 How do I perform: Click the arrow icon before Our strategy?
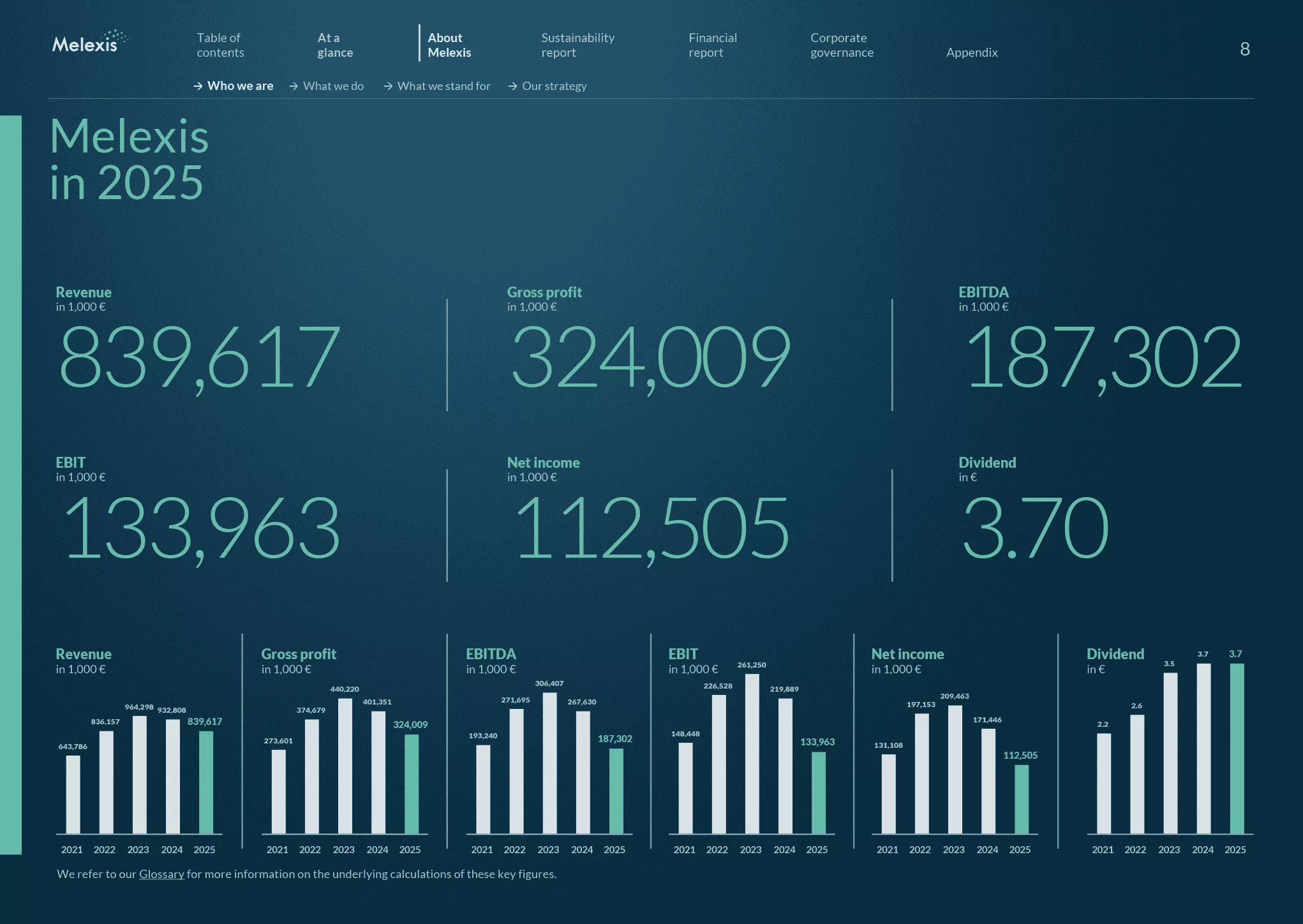512,86
